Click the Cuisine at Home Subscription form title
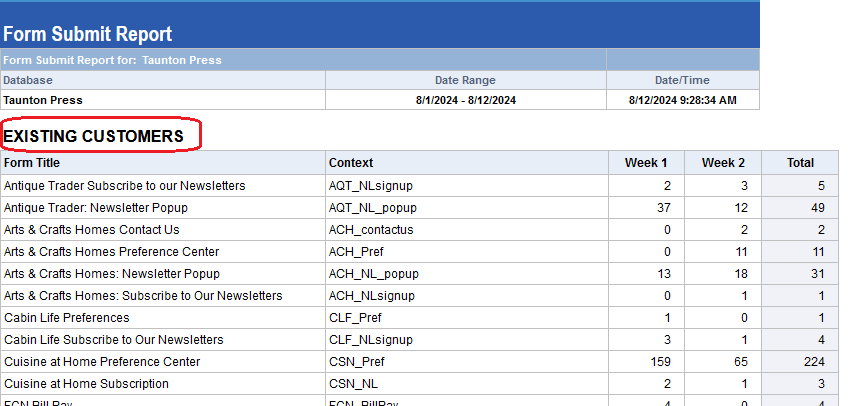 87,384
